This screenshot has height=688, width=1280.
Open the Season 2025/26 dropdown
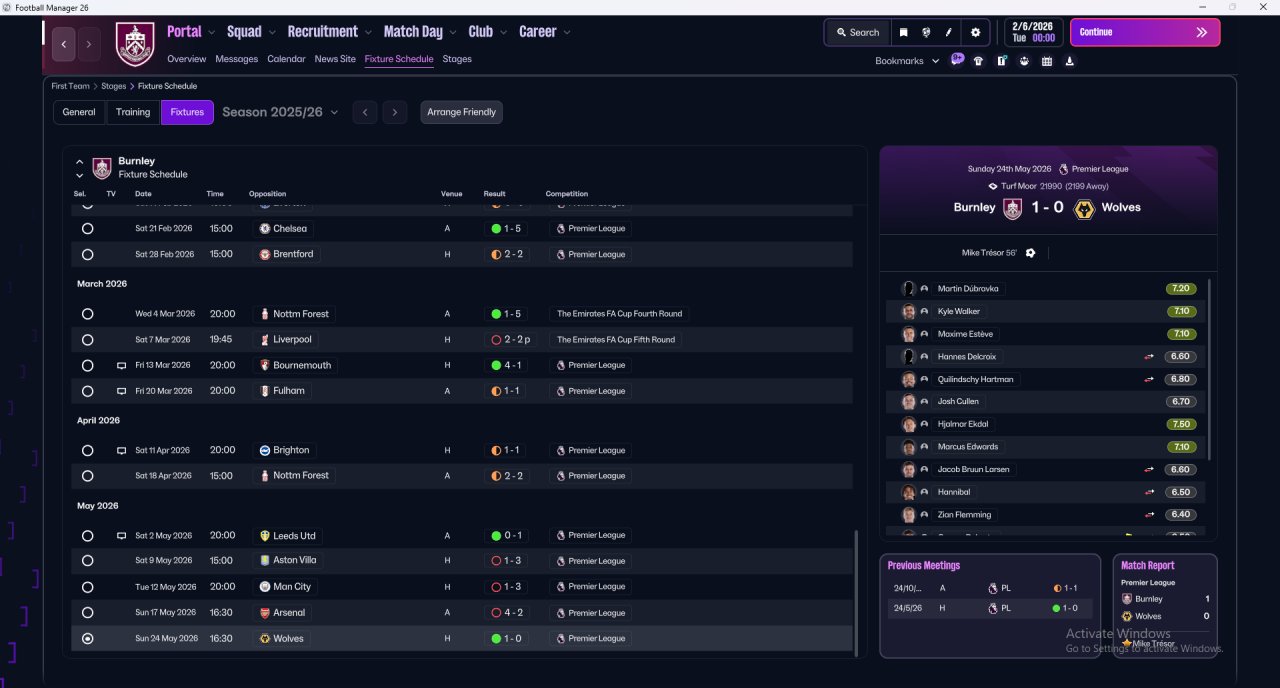(x=280, y=112)
